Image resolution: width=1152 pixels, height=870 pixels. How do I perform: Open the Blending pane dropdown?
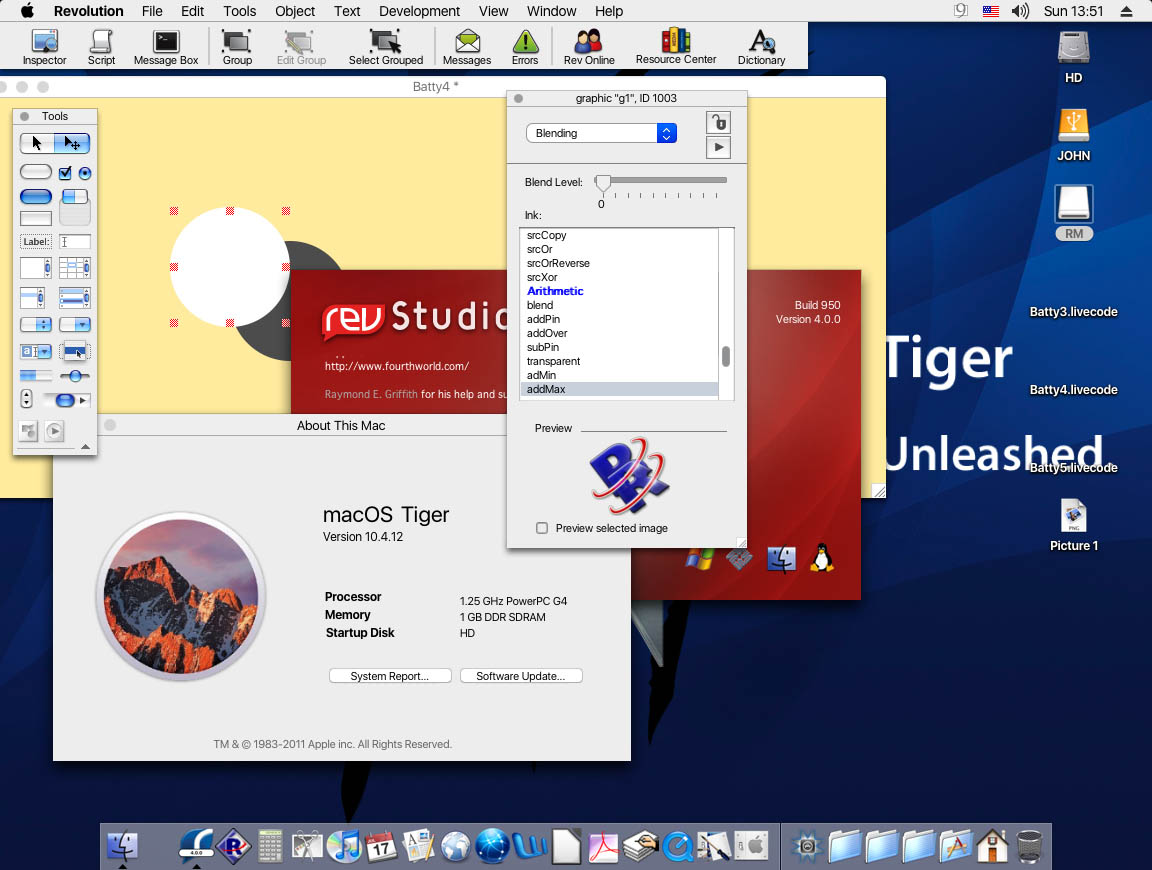click(601, 133)
